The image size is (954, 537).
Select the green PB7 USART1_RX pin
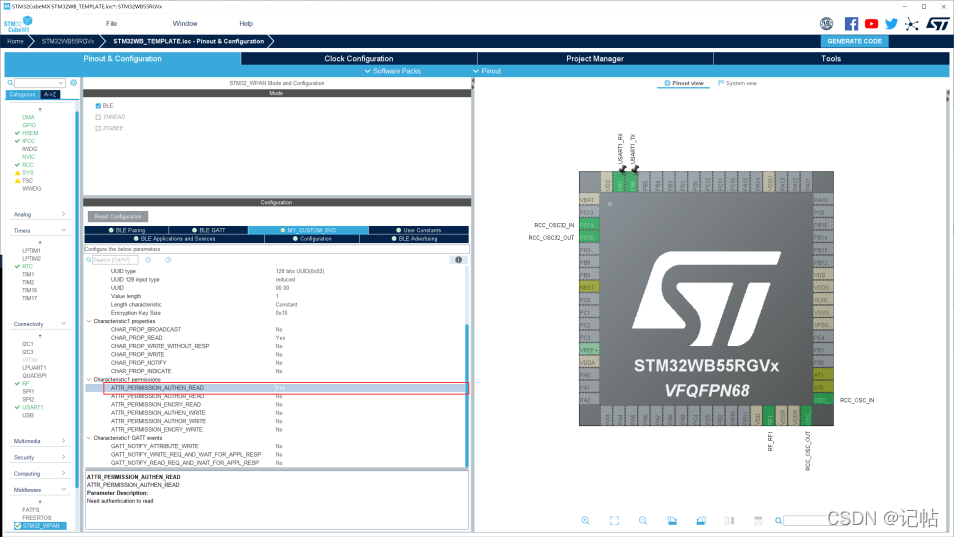619,182
